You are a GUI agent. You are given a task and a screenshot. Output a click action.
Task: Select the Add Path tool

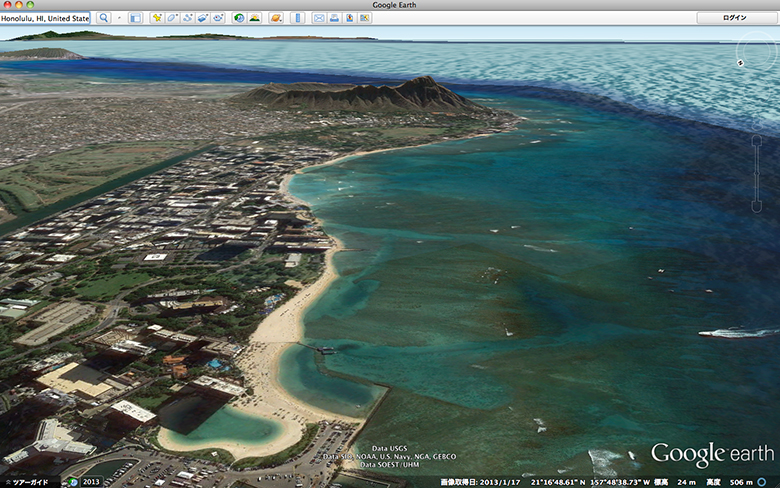click(x=187, y=18)
